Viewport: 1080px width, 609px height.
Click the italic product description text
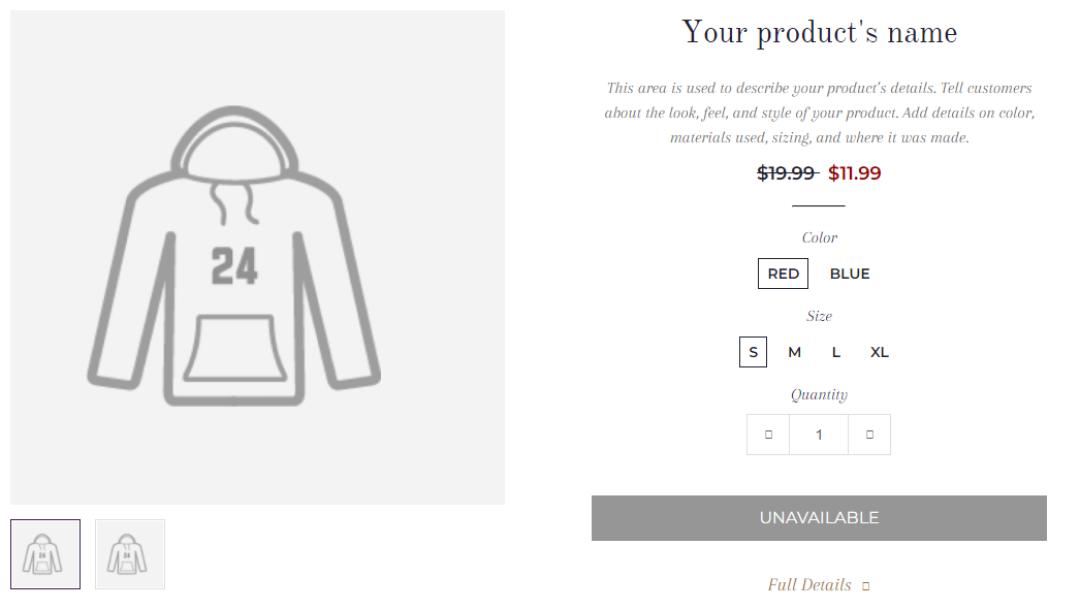[819, 112]
